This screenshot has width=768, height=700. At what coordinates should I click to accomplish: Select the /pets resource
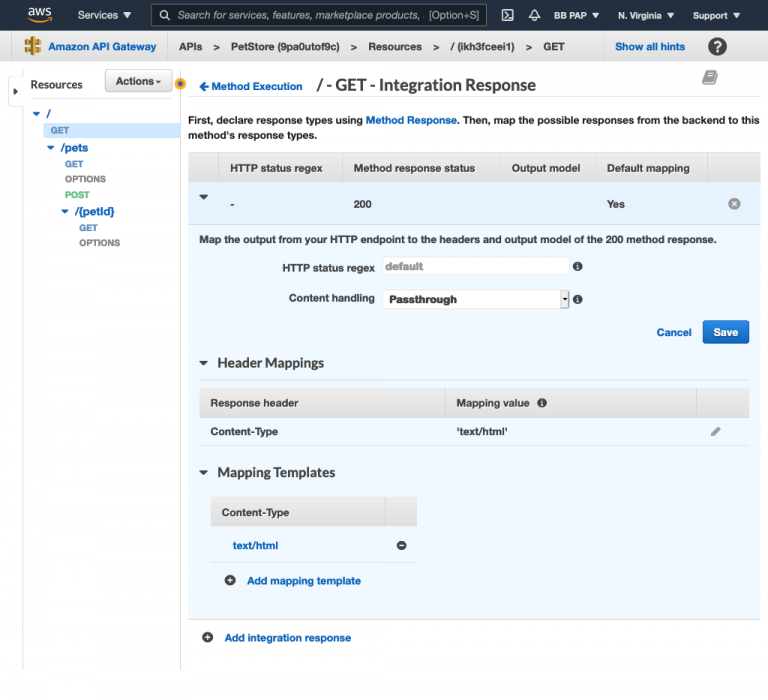[x=74, y=147]
